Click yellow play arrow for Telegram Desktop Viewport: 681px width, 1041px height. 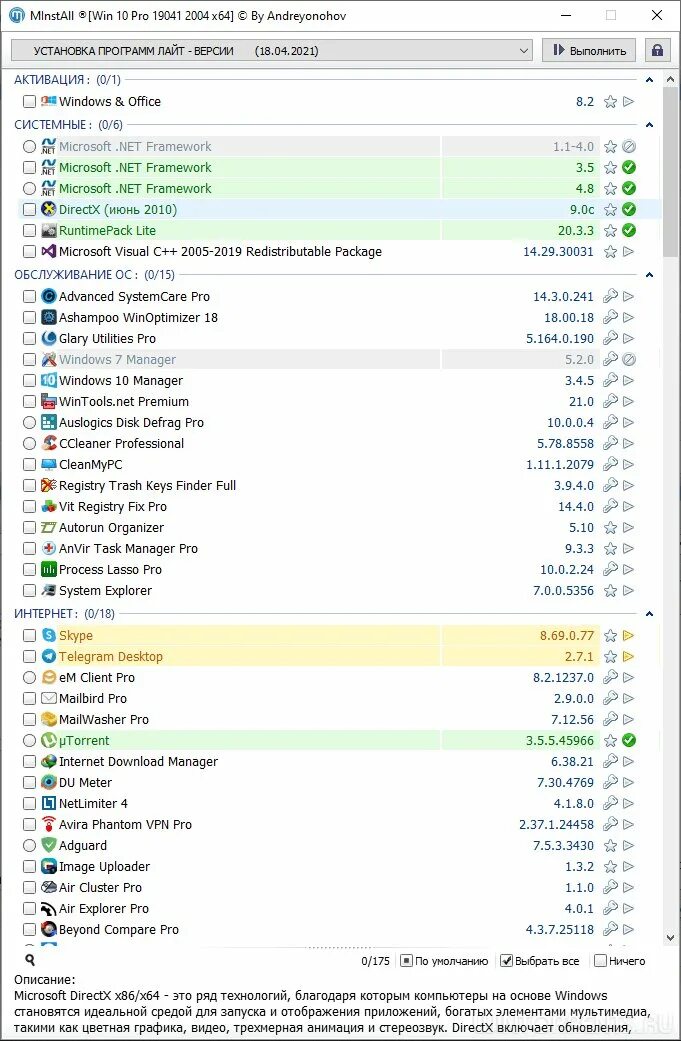click(629, 657)
